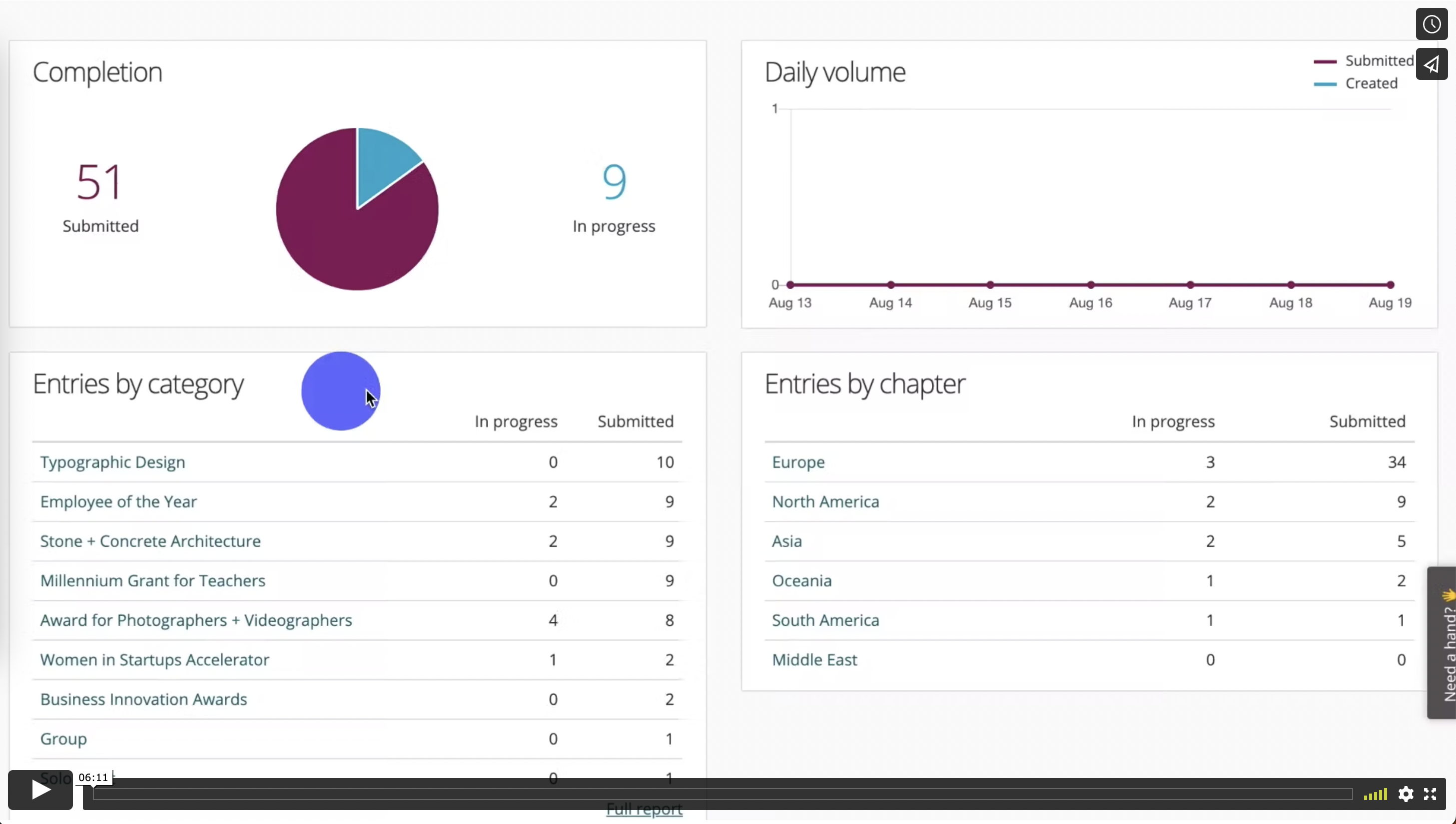Adjust the volume bars indicator
The image size is (1456, 824).
[1375, 794]
